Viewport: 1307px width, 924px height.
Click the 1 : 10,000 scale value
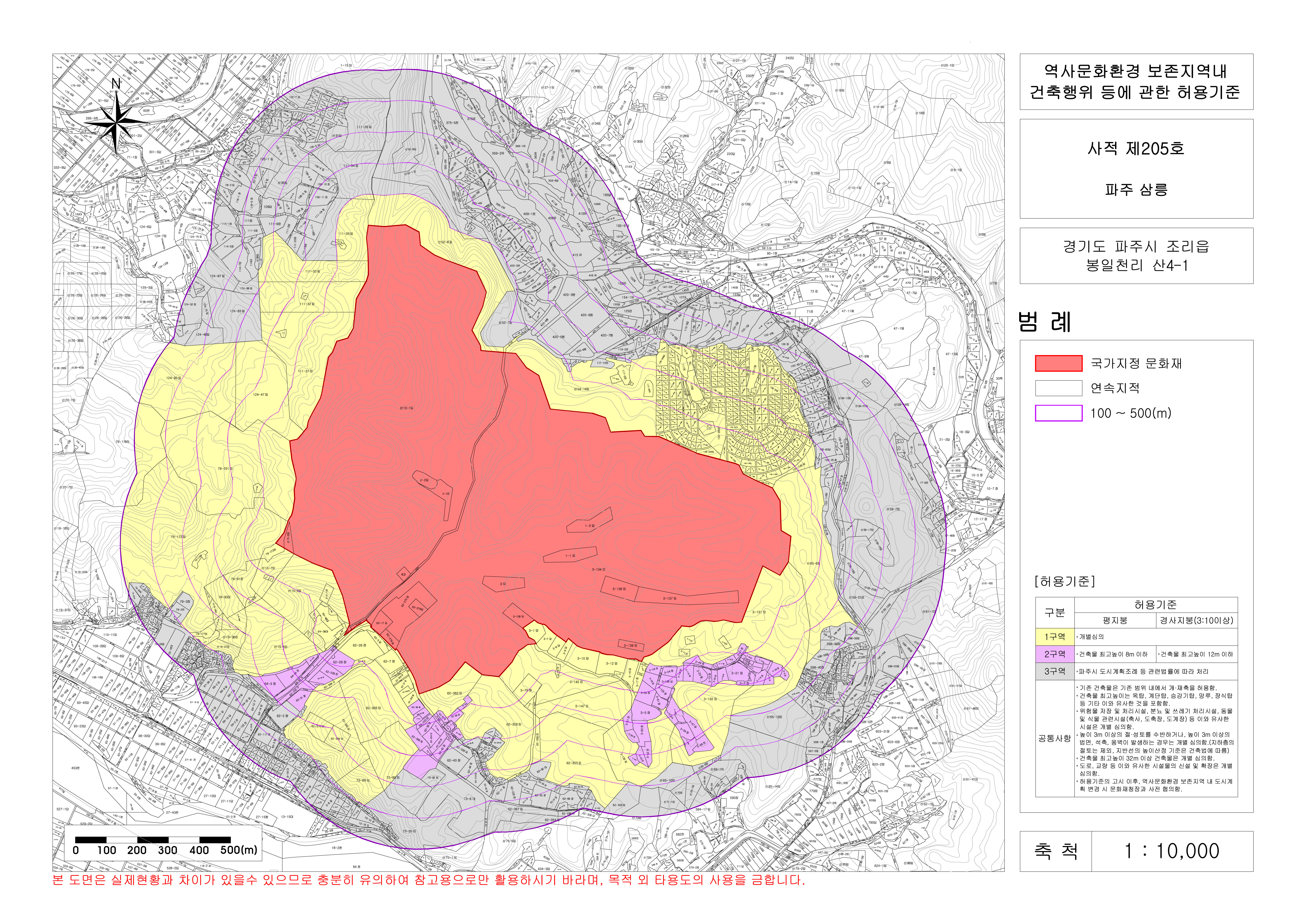coord(1172,851)
